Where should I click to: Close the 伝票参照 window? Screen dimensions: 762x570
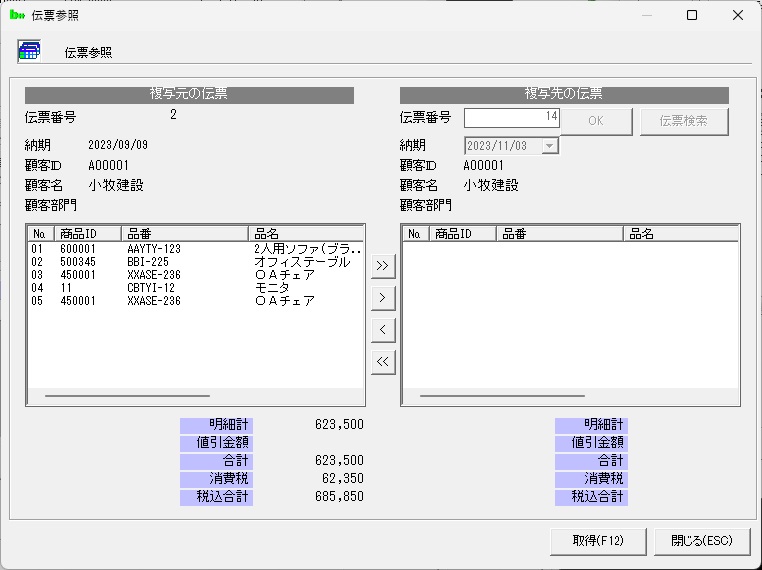738,15
